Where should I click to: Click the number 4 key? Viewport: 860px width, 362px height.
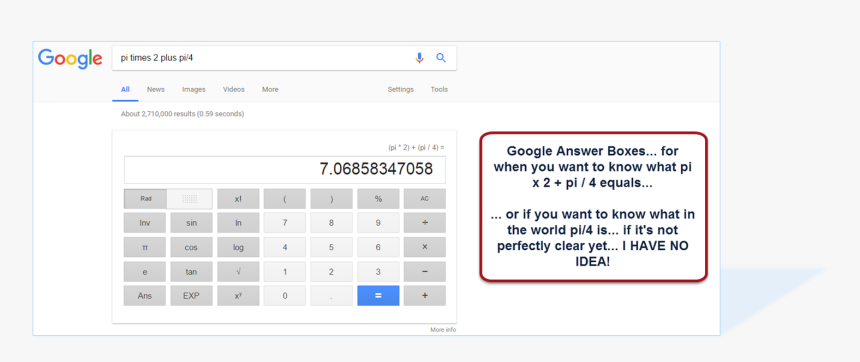[x=285, y=247]
